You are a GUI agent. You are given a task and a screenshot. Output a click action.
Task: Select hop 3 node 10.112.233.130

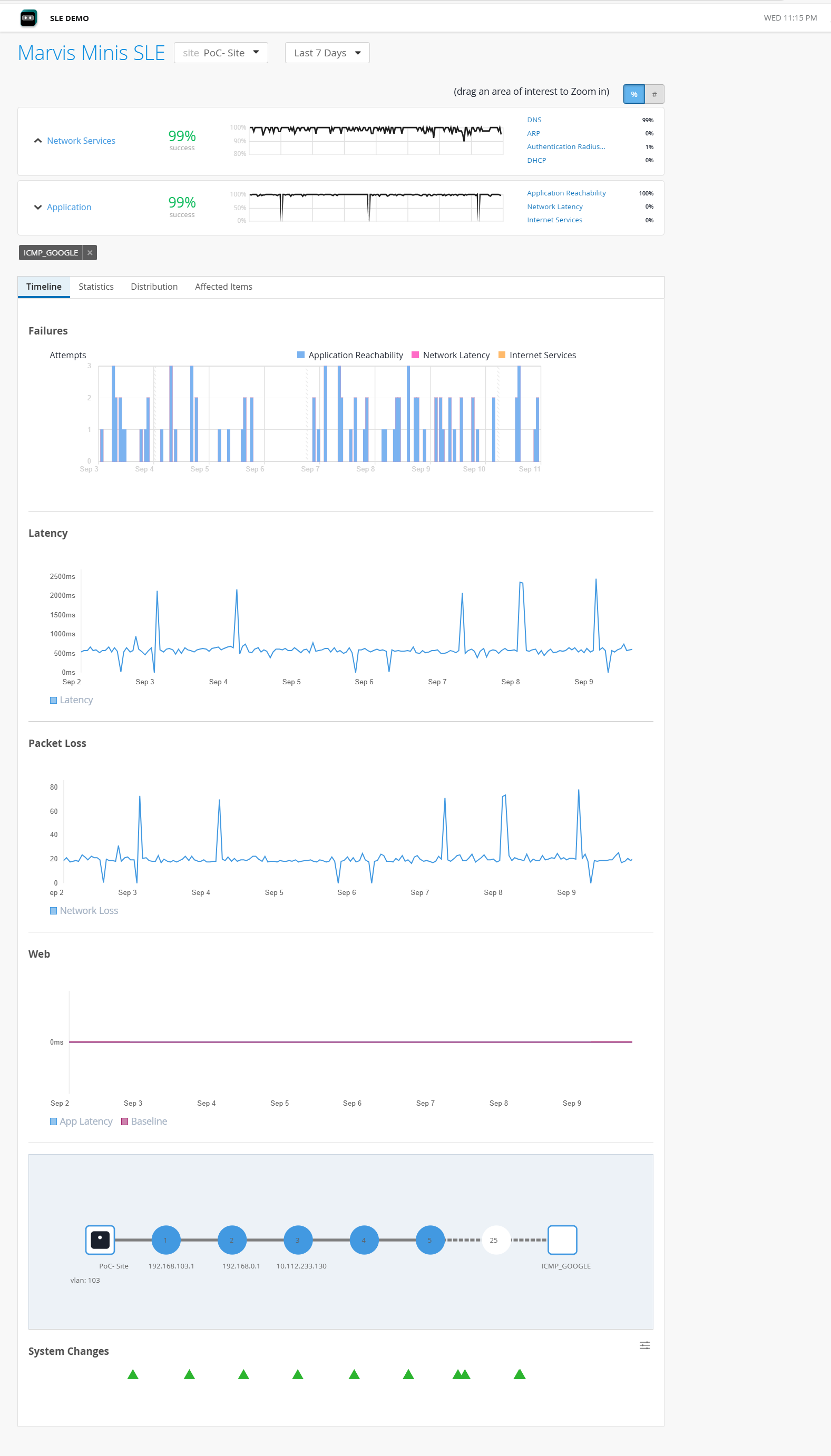(298, 1240)
